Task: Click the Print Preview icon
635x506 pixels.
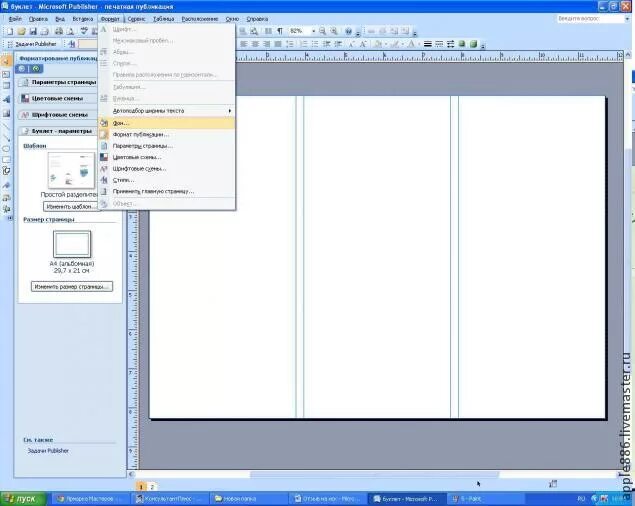Action: (70, 32)
